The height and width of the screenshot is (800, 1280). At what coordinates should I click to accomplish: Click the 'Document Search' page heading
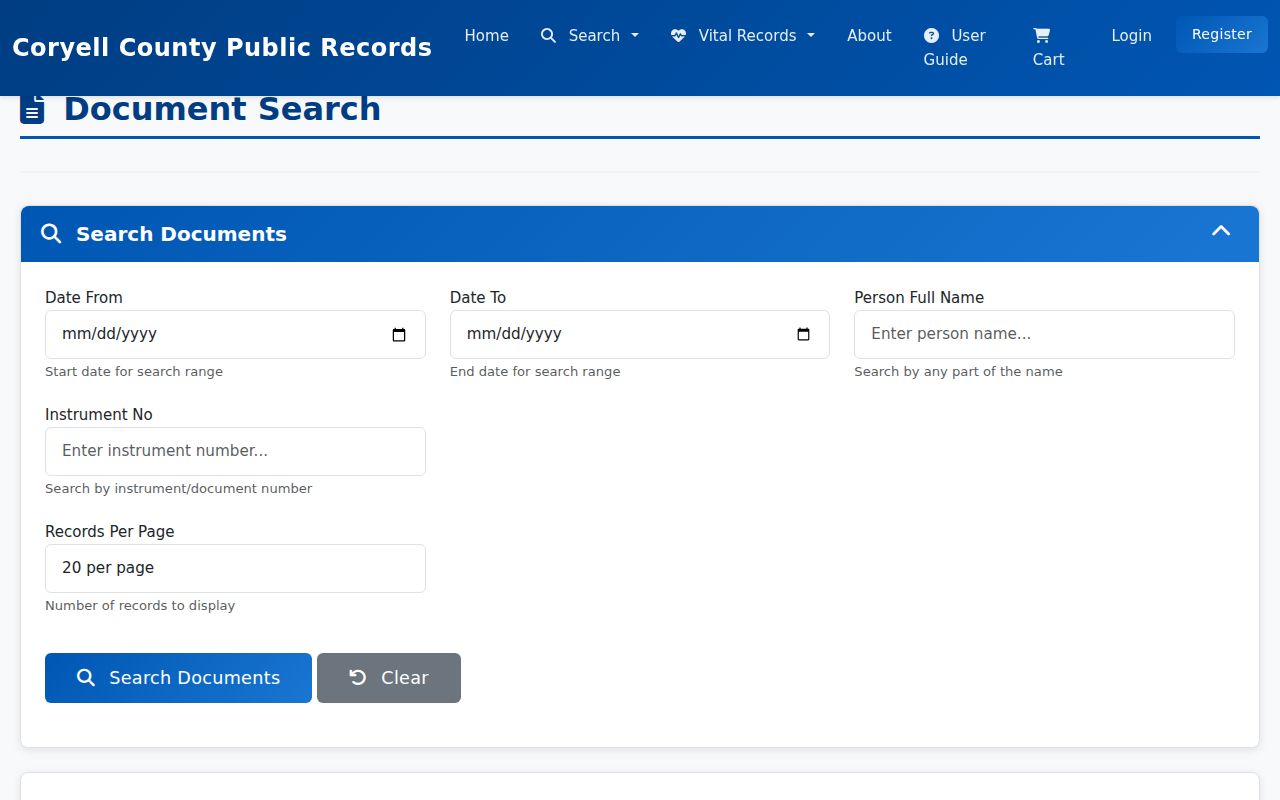pos(222,109)
